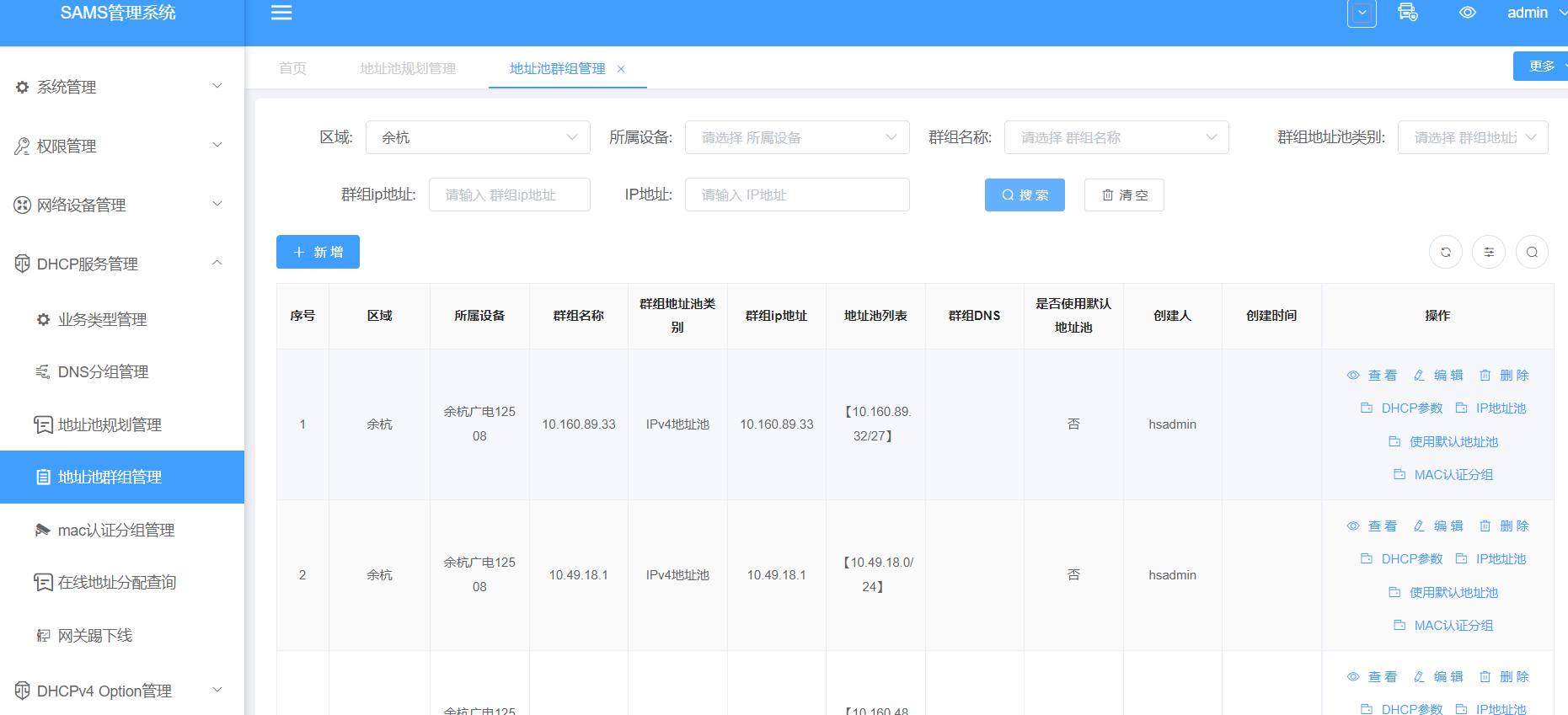Click the 是否使用默认地址池 column header
The height and width of the screenshot is (715, 1568).
coord(1073,315)
